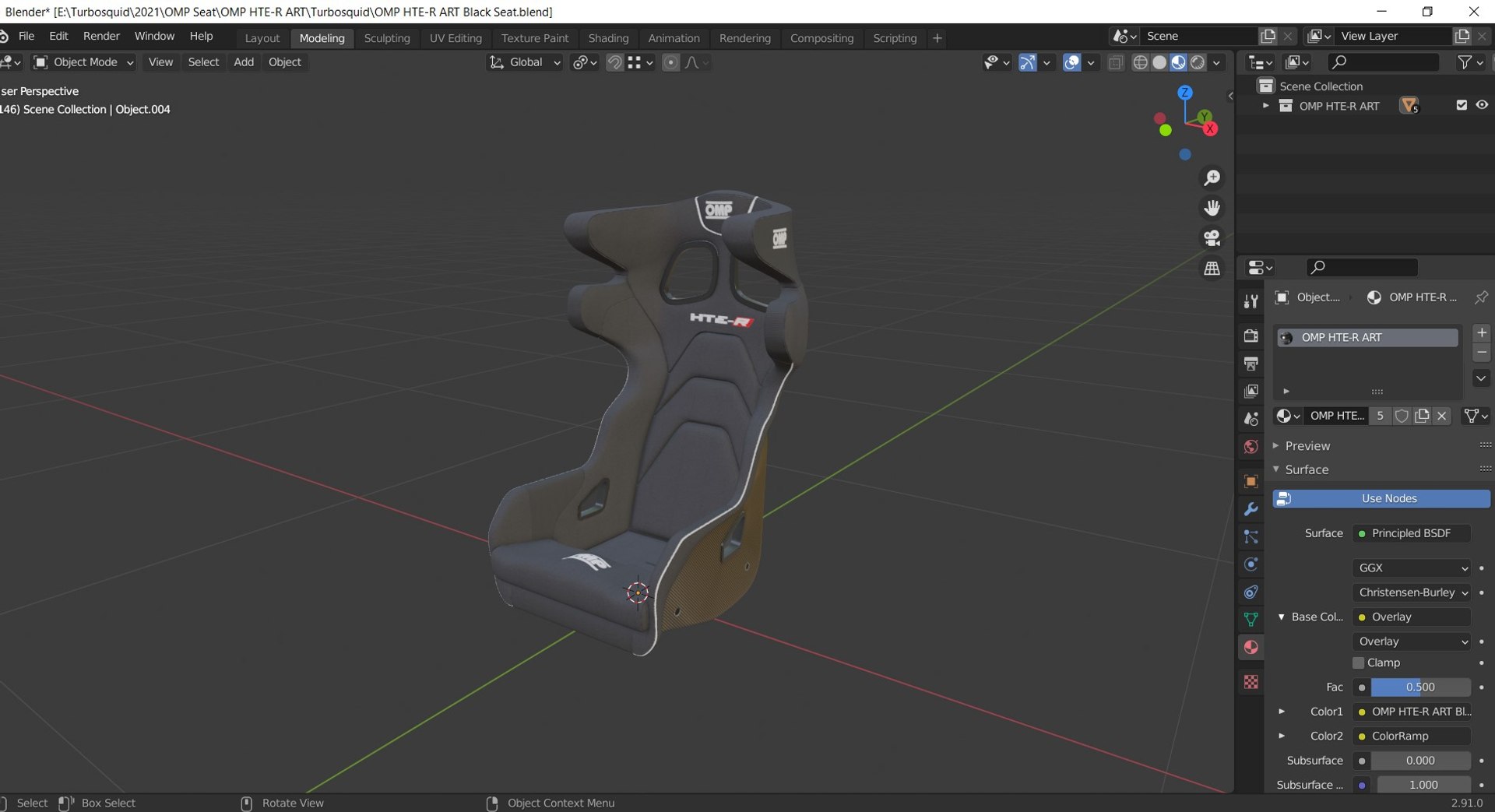Toggle the Use Nodes button

pyautogui.click(x=1381, y=498)
